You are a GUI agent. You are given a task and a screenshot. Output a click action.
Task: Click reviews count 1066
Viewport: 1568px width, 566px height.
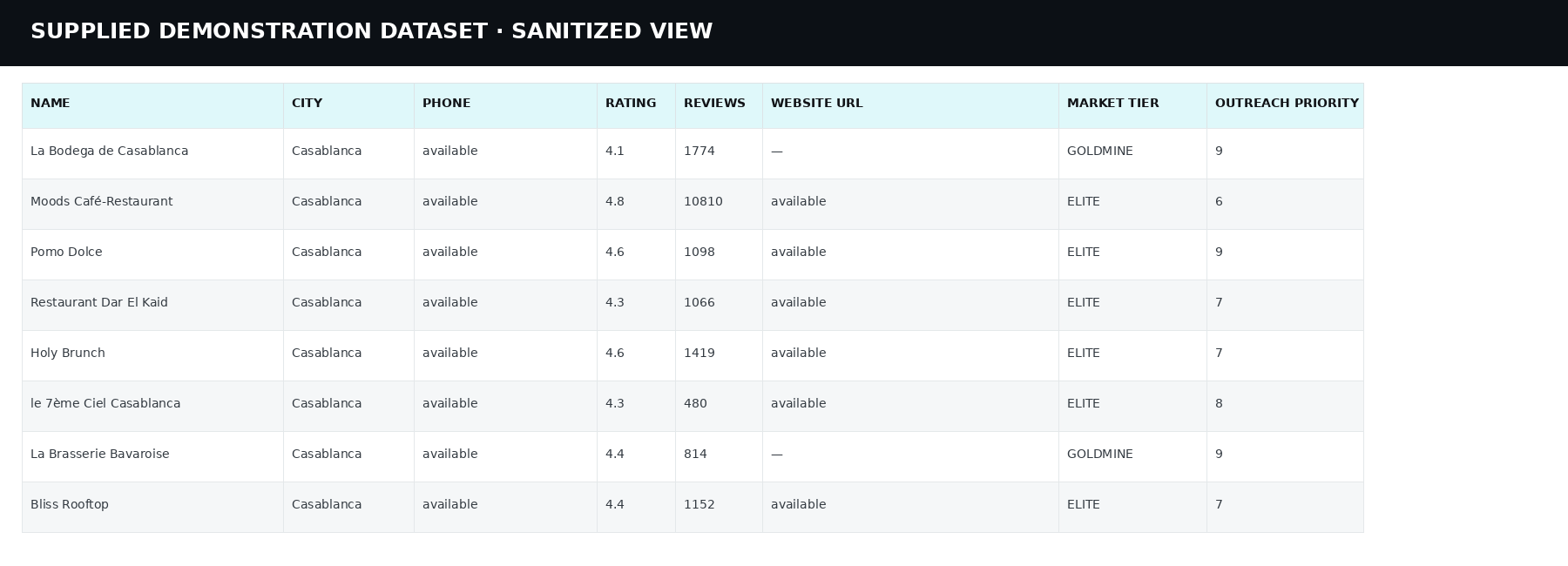699,302
